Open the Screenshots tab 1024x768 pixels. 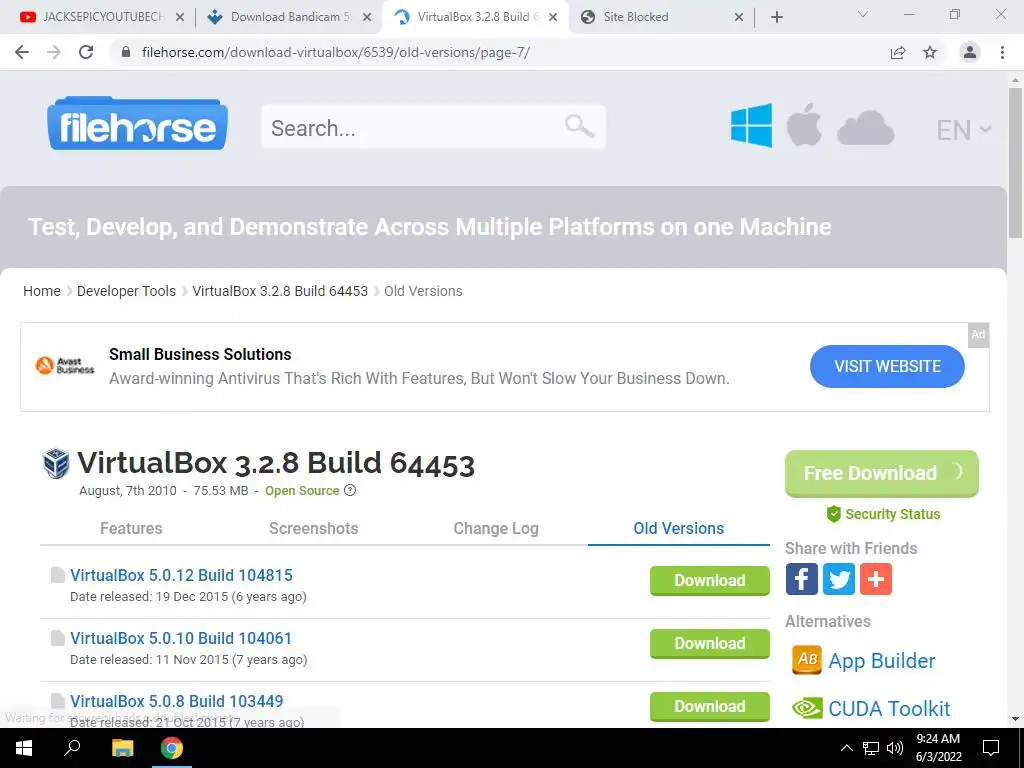point(313,528)
